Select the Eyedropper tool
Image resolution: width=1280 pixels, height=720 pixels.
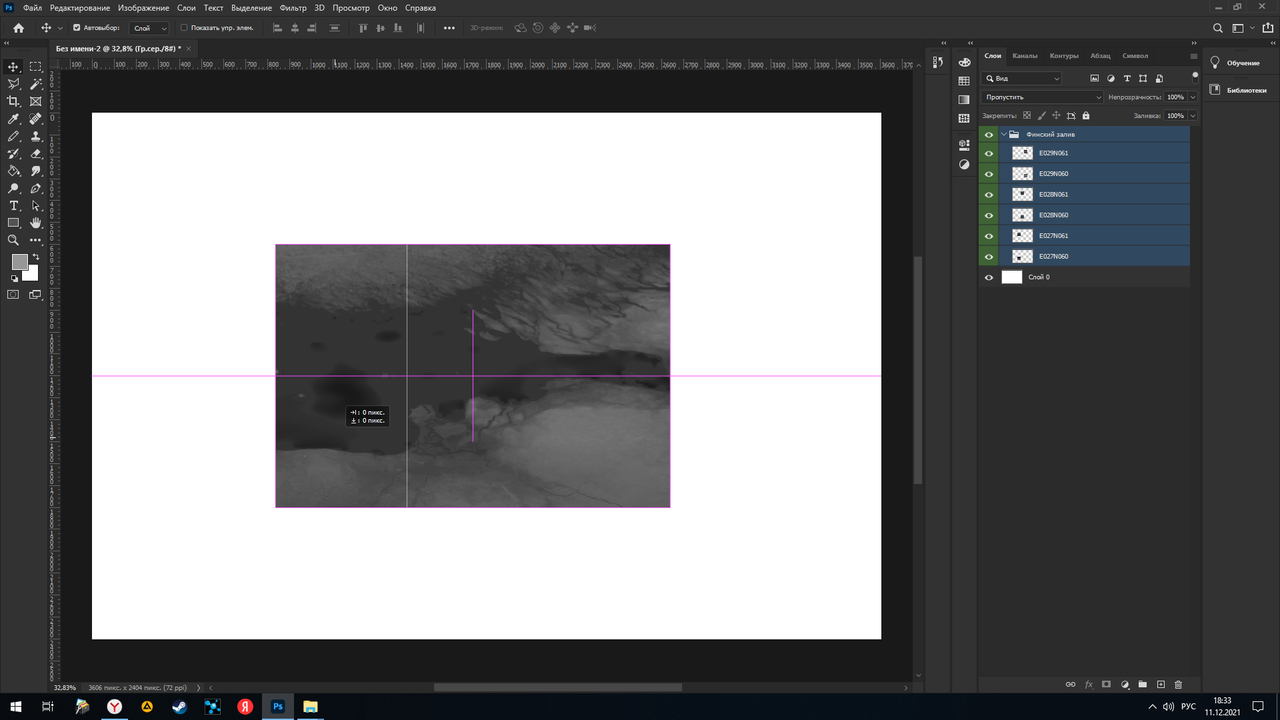point(13,119)
